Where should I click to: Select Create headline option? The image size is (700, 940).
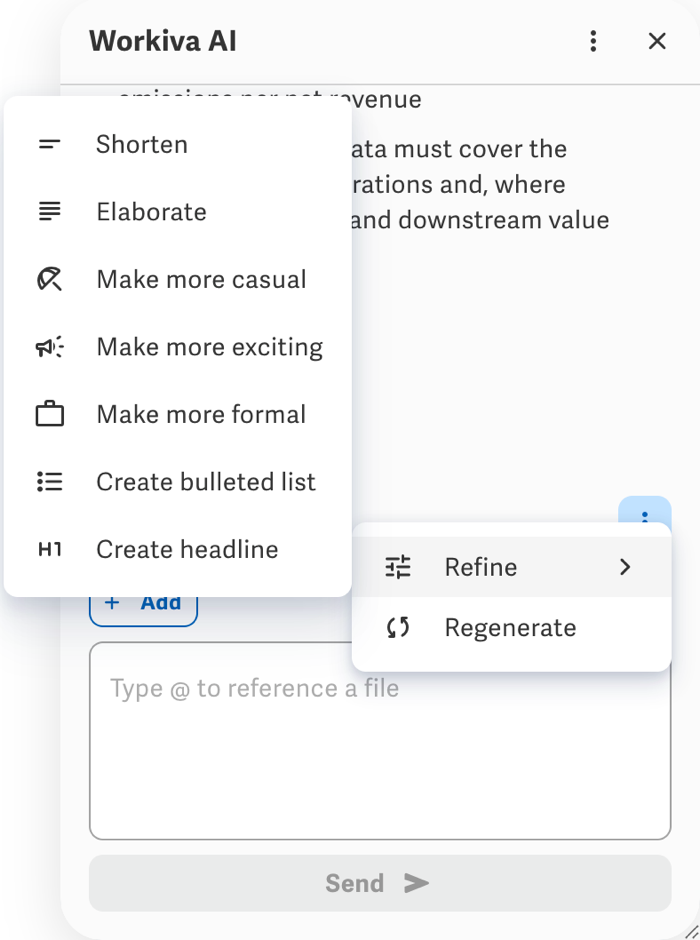tap(177, 549)
